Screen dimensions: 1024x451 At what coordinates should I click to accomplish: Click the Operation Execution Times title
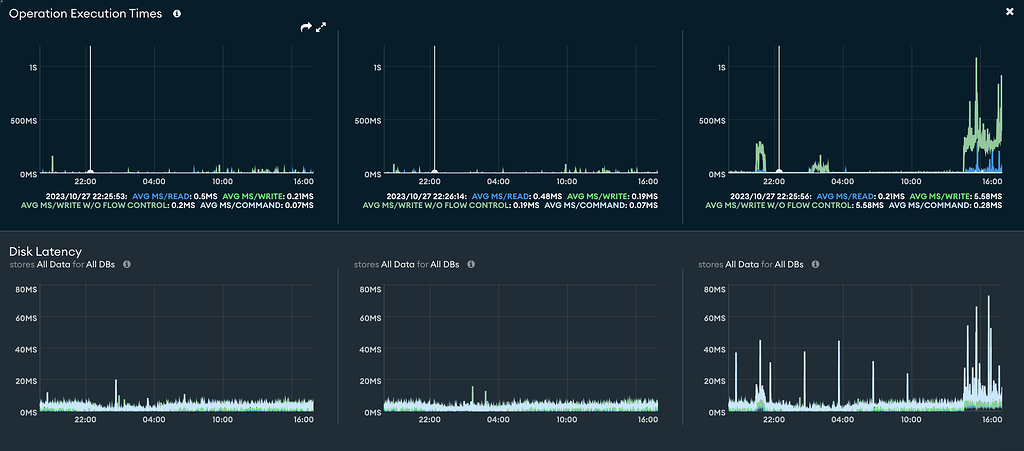pyautogui.click(x=86, y=14)
